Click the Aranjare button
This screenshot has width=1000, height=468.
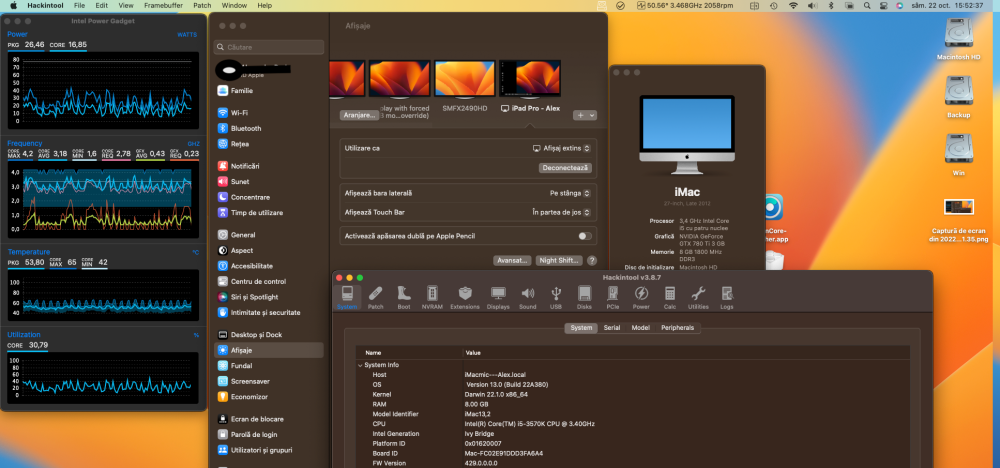[x=358, y=115]
